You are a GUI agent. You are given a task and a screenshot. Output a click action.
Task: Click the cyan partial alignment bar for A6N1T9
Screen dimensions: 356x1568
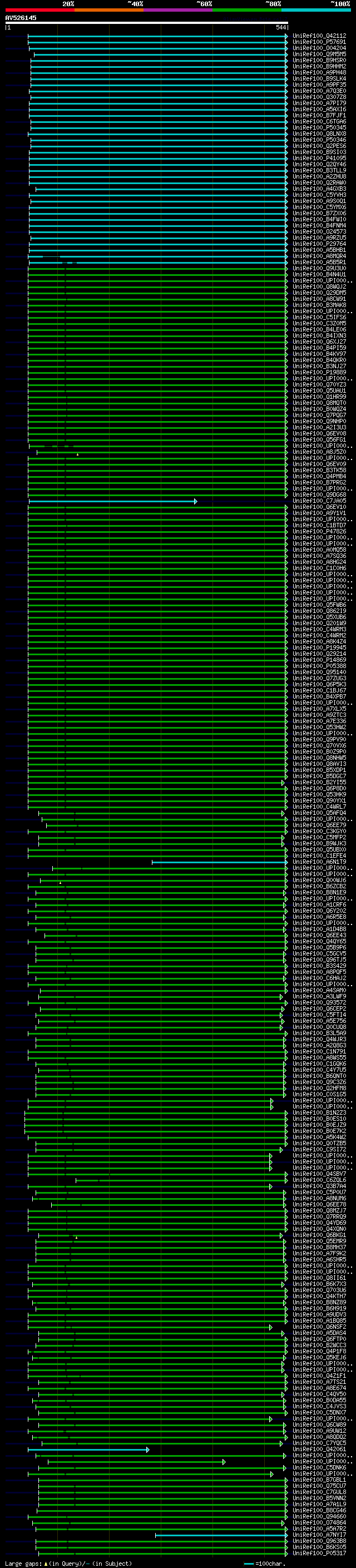(220, 863)
